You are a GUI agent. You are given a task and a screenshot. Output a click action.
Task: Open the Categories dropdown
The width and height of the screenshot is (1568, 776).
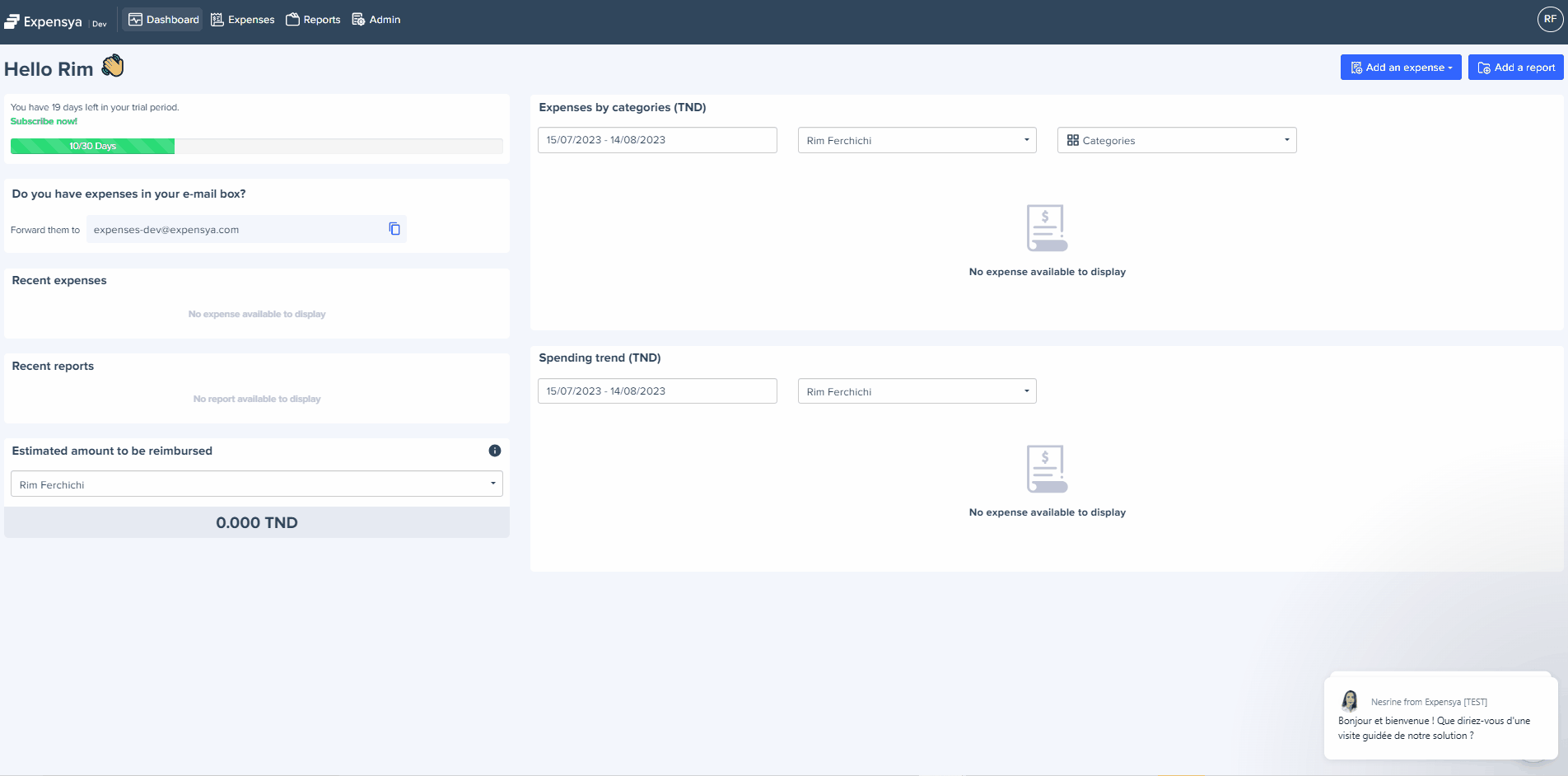(1176, 140)
